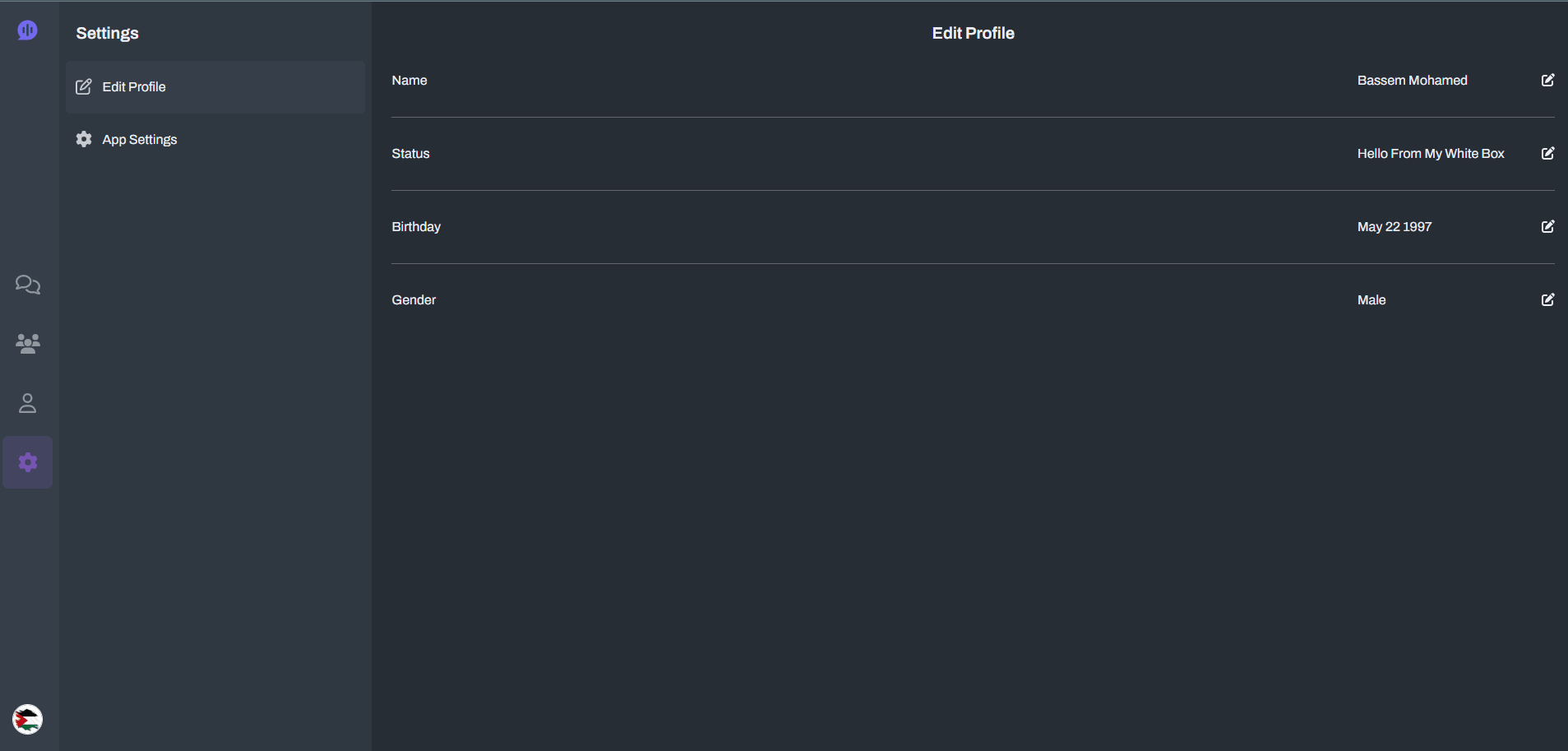Click the Settings panel heading
Image resolution: width=1568 pixels, height=751 pixels.
point(108,34)
